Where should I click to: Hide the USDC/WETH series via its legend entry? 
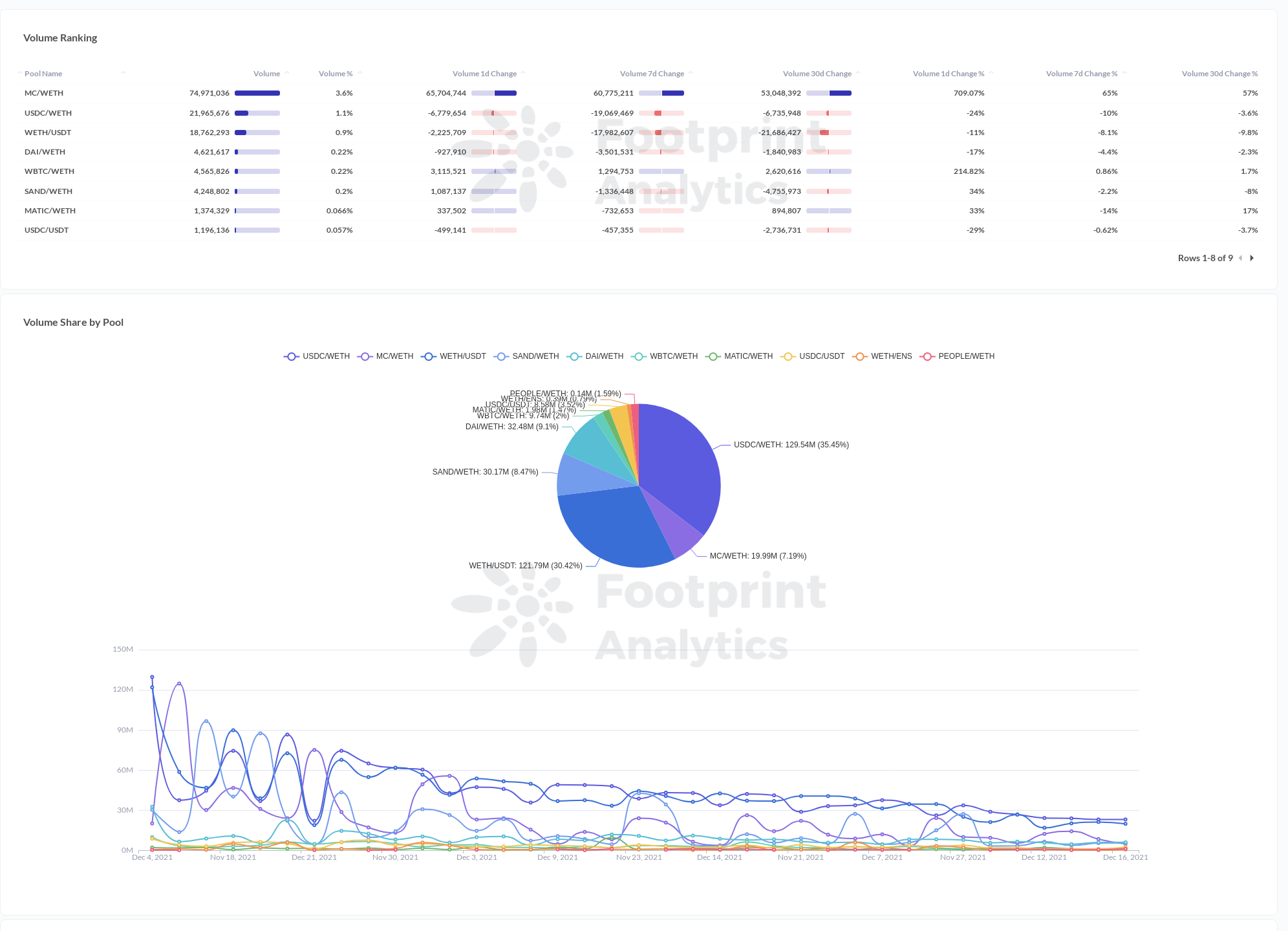pos(327,356)
